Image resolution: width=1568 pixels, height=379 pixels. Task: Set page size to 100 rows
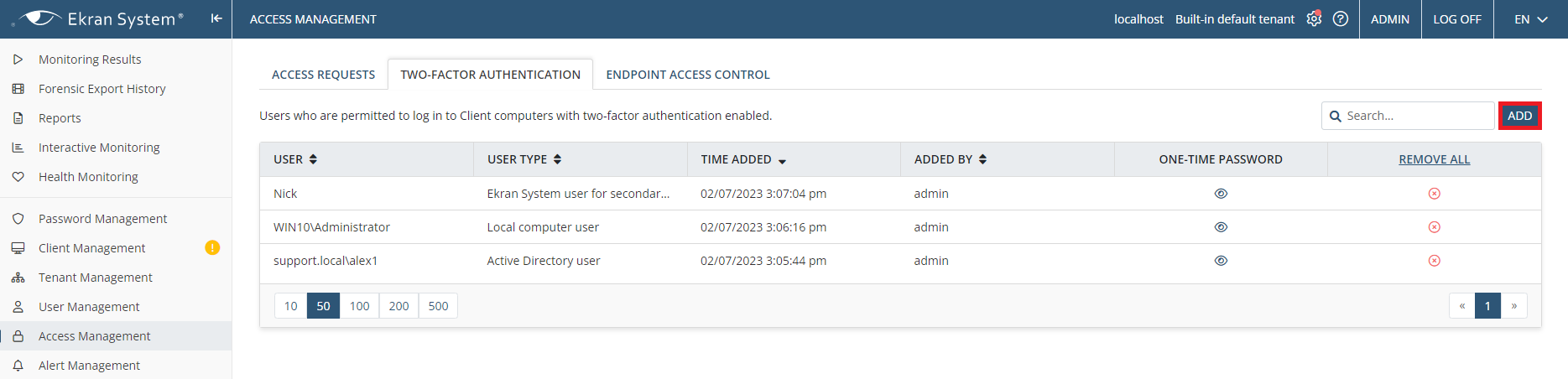point(359,306)
